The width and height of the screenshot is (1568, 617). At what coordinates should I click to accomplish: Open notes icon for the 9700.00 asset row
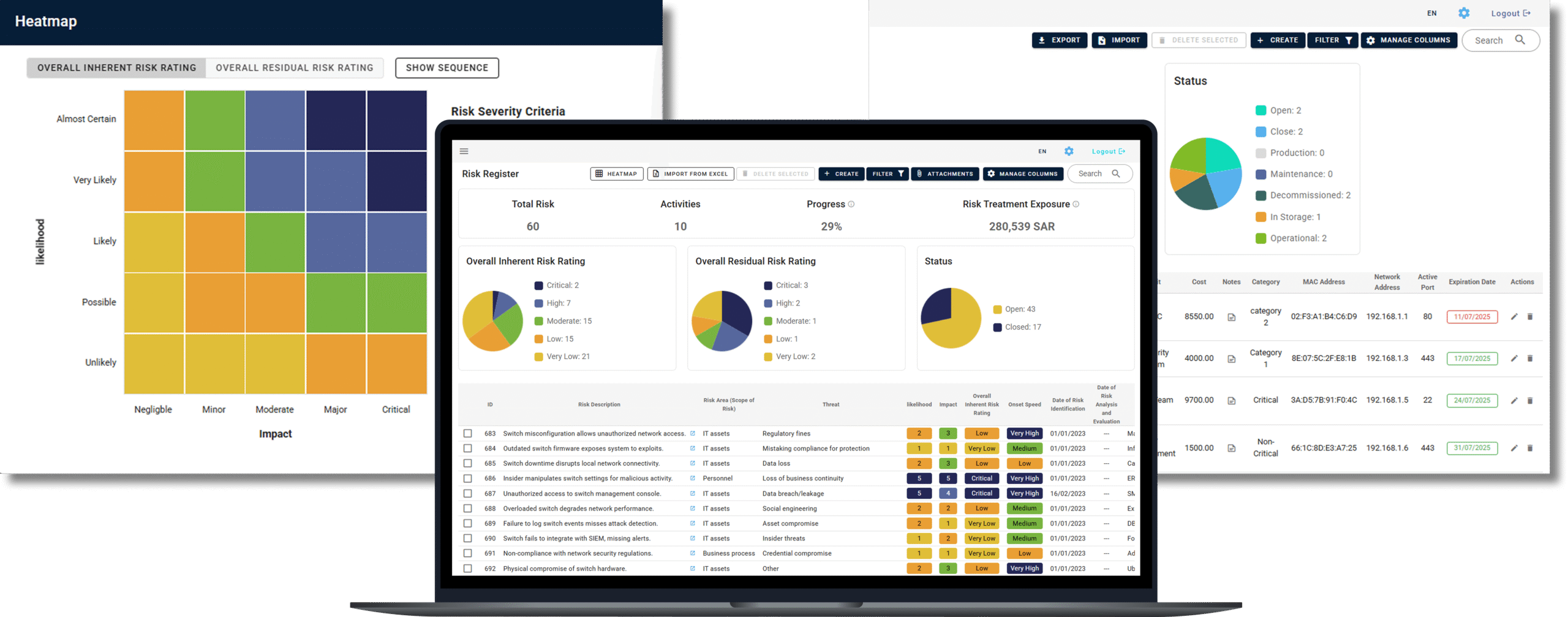tap(1231, 401)
